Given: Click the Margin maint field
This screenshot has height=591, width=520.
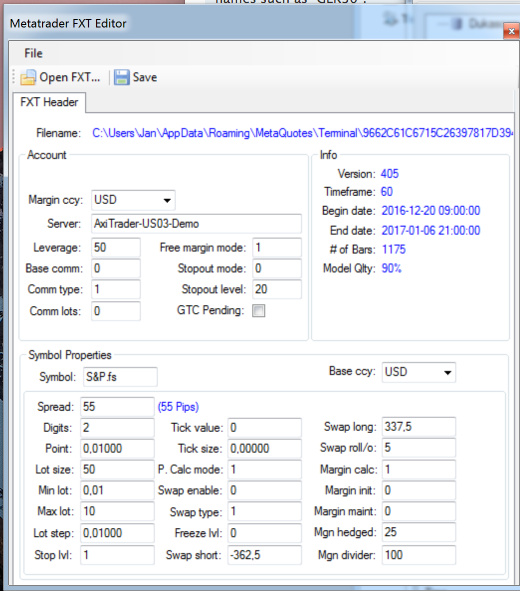Looking at the screenshot, I should point(419,511).
